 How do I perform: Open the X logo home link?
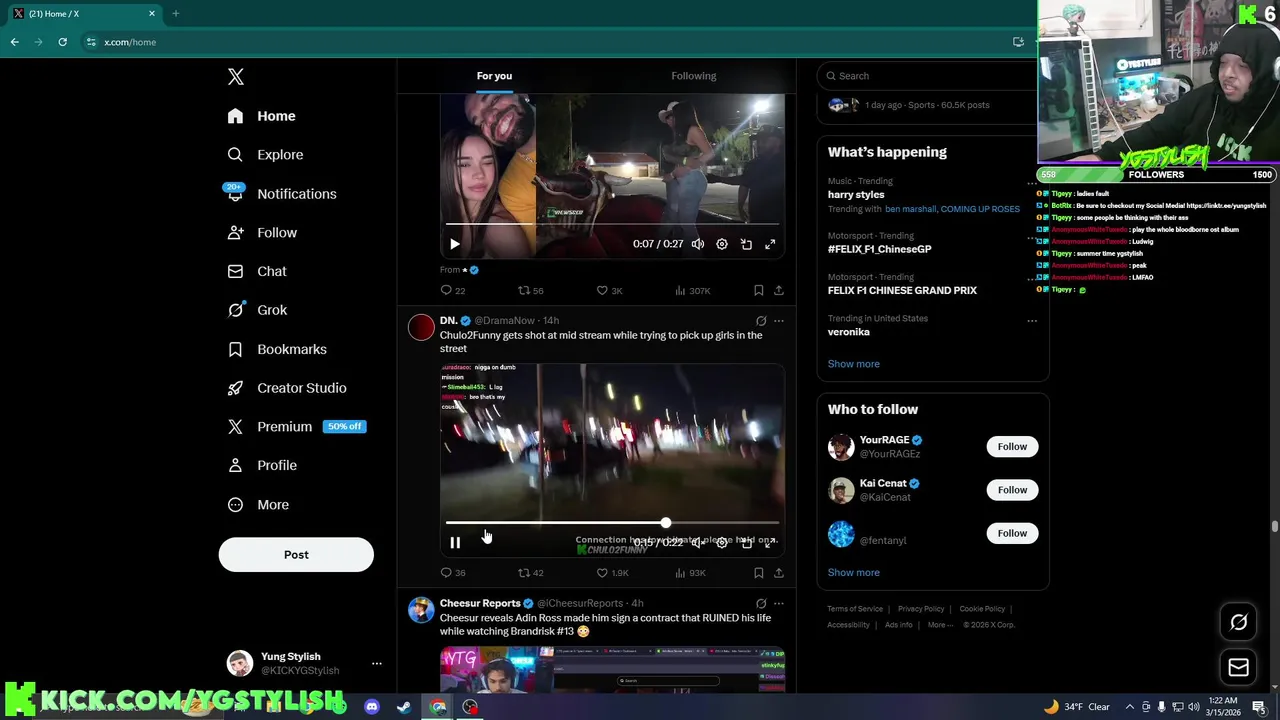point(235,77)
